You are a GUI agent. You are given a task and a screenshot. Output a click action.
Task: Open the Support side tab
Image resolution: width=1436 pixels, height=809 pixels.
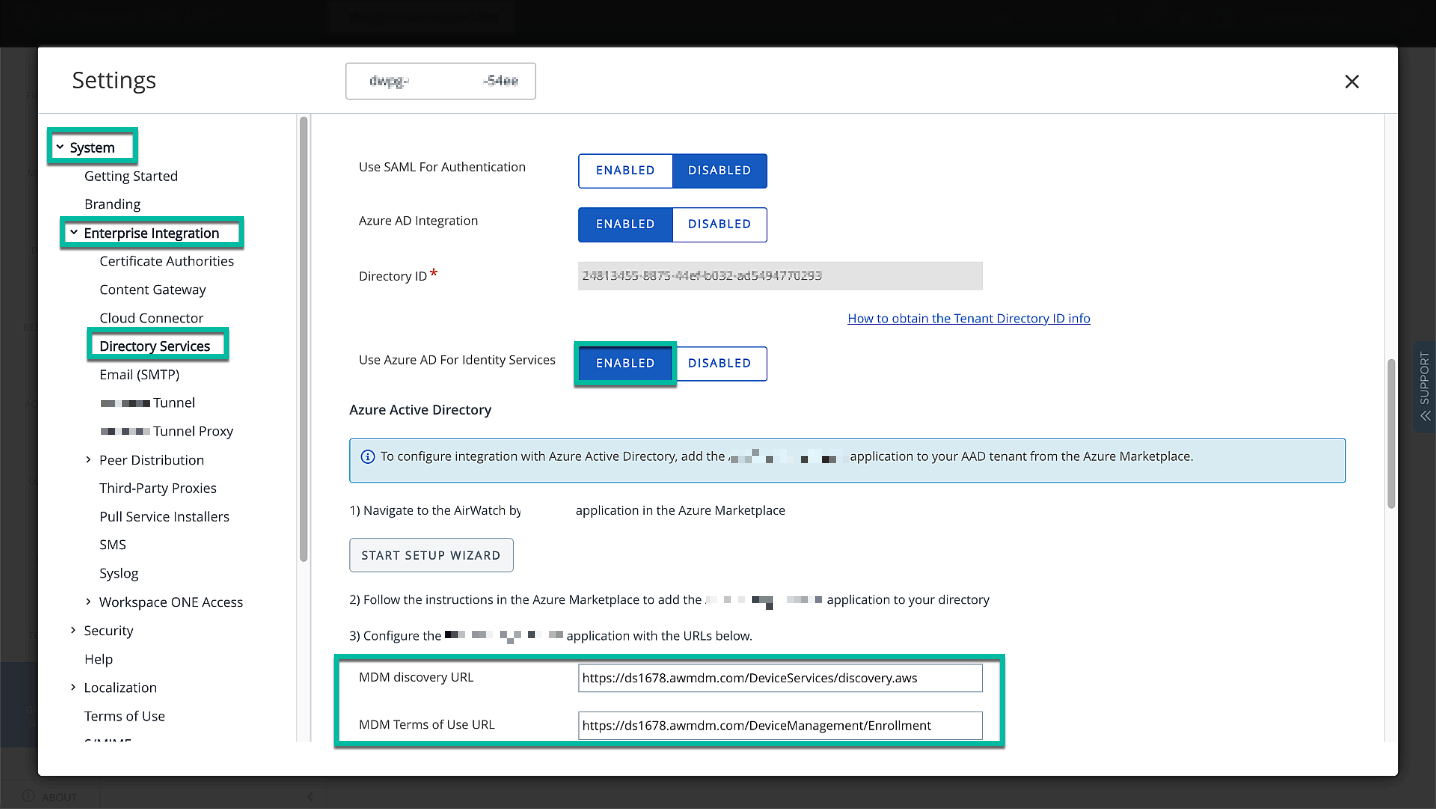coord(1424,387)
